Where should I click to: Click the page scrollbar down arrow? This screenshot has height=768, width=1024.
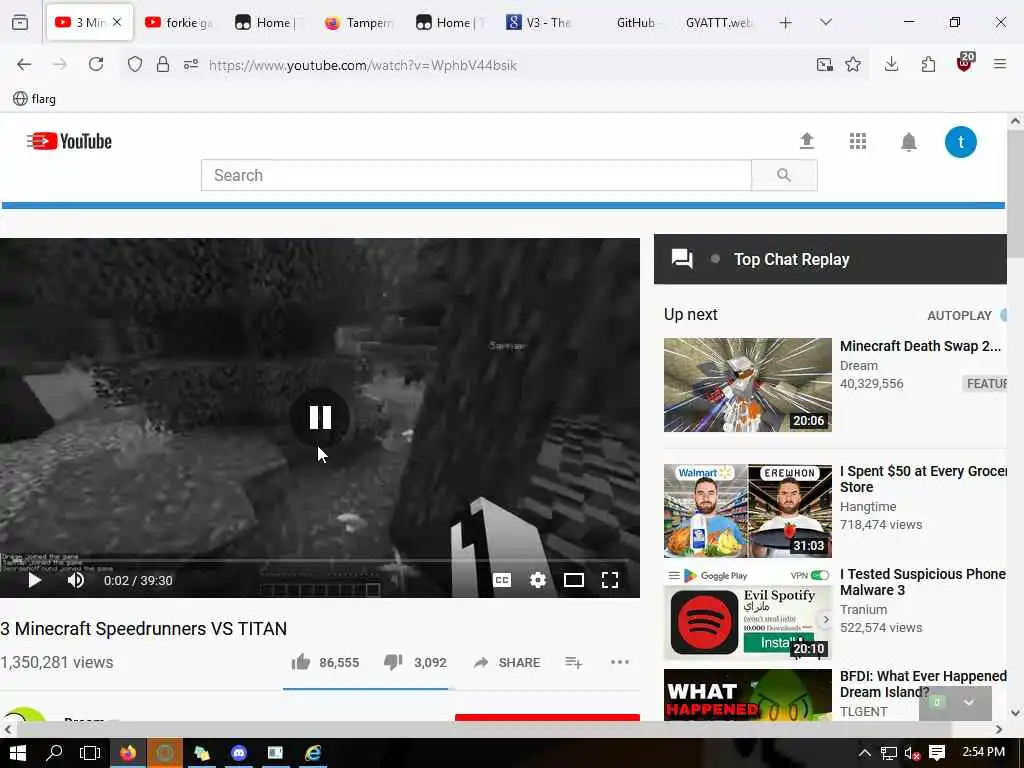pyautogui.click(x=1015, y=713)
